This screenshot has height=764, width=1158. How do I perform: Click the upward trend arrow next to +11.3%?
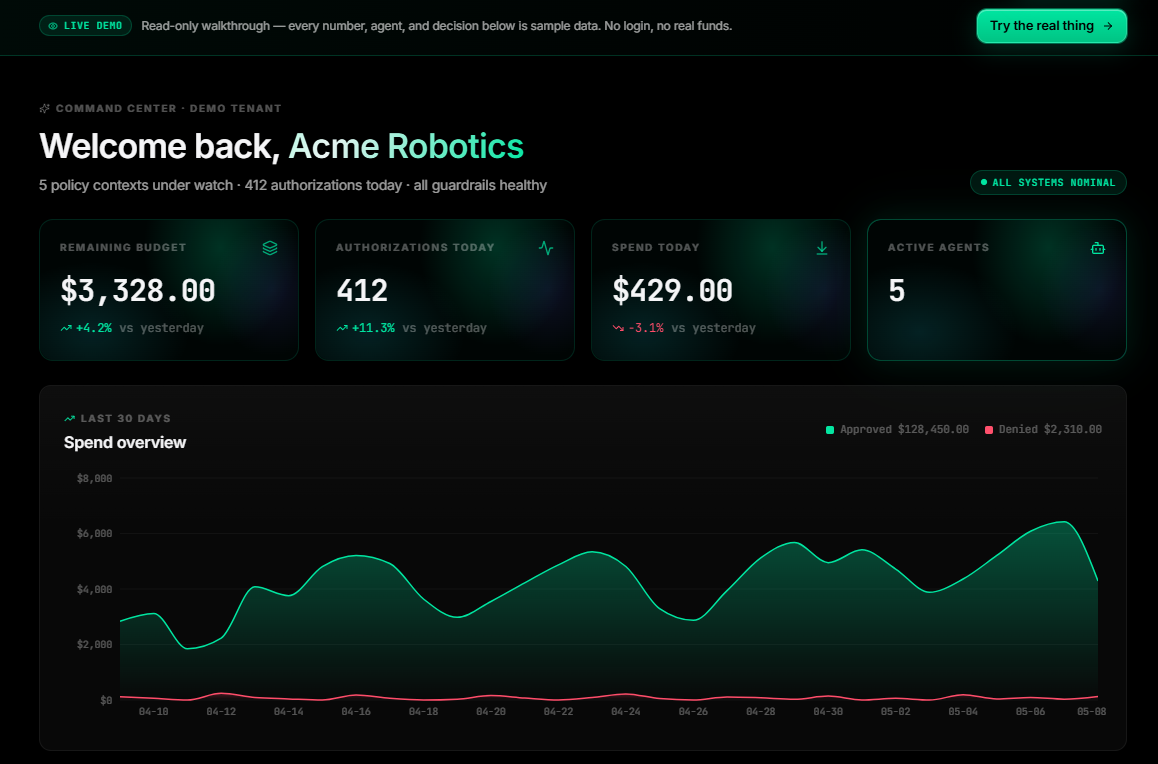pos(342,328)
